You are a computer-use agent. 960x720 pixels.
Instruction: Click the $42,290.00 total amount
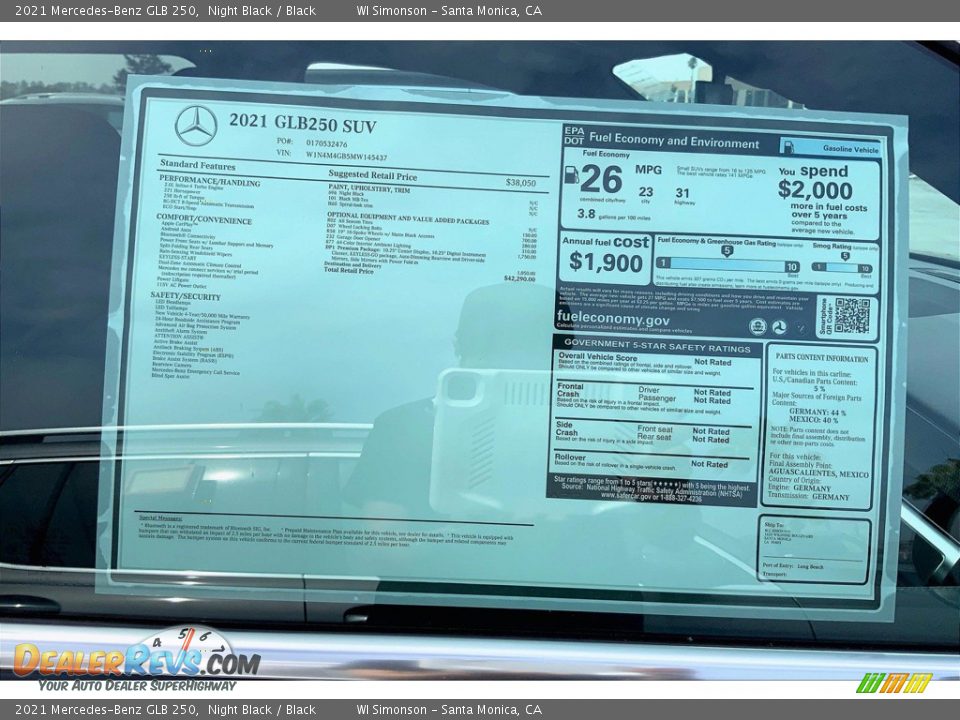pos(519,279)
